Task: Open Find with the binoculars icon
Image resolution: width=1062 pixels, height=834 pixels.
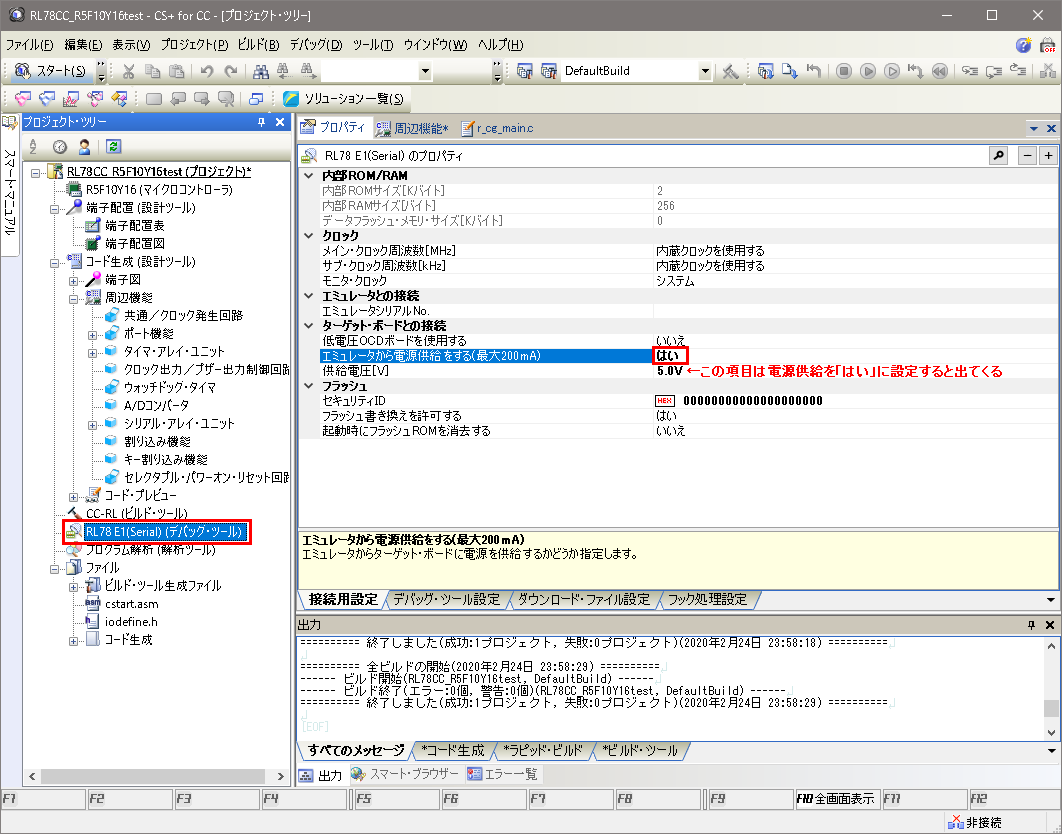Action: pos(261,71)
